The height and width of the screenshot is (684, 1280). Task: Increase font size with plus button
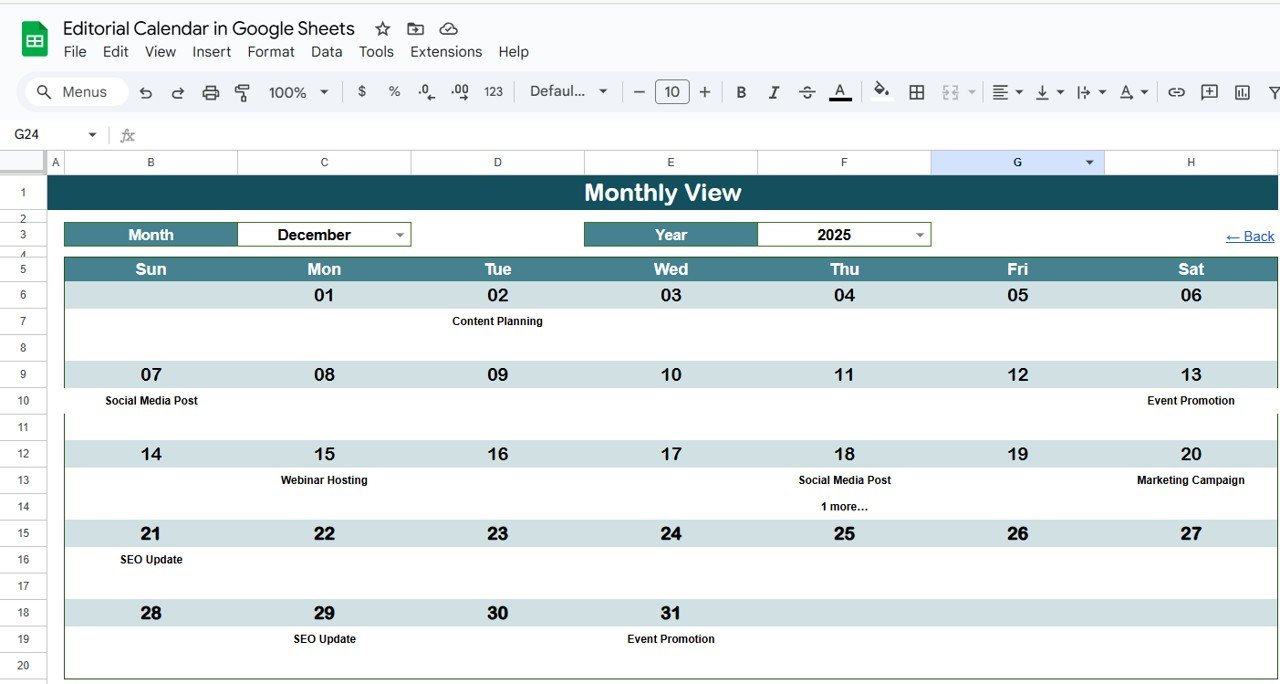tap(705, 92)
